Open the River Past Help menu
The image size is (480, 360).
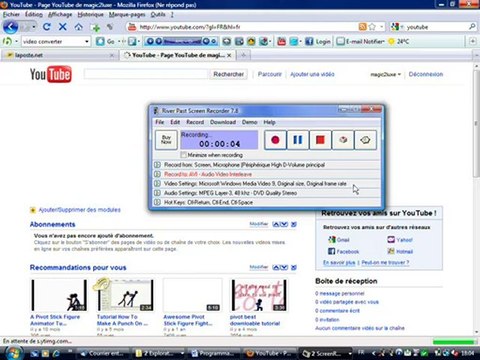[269, 122]
